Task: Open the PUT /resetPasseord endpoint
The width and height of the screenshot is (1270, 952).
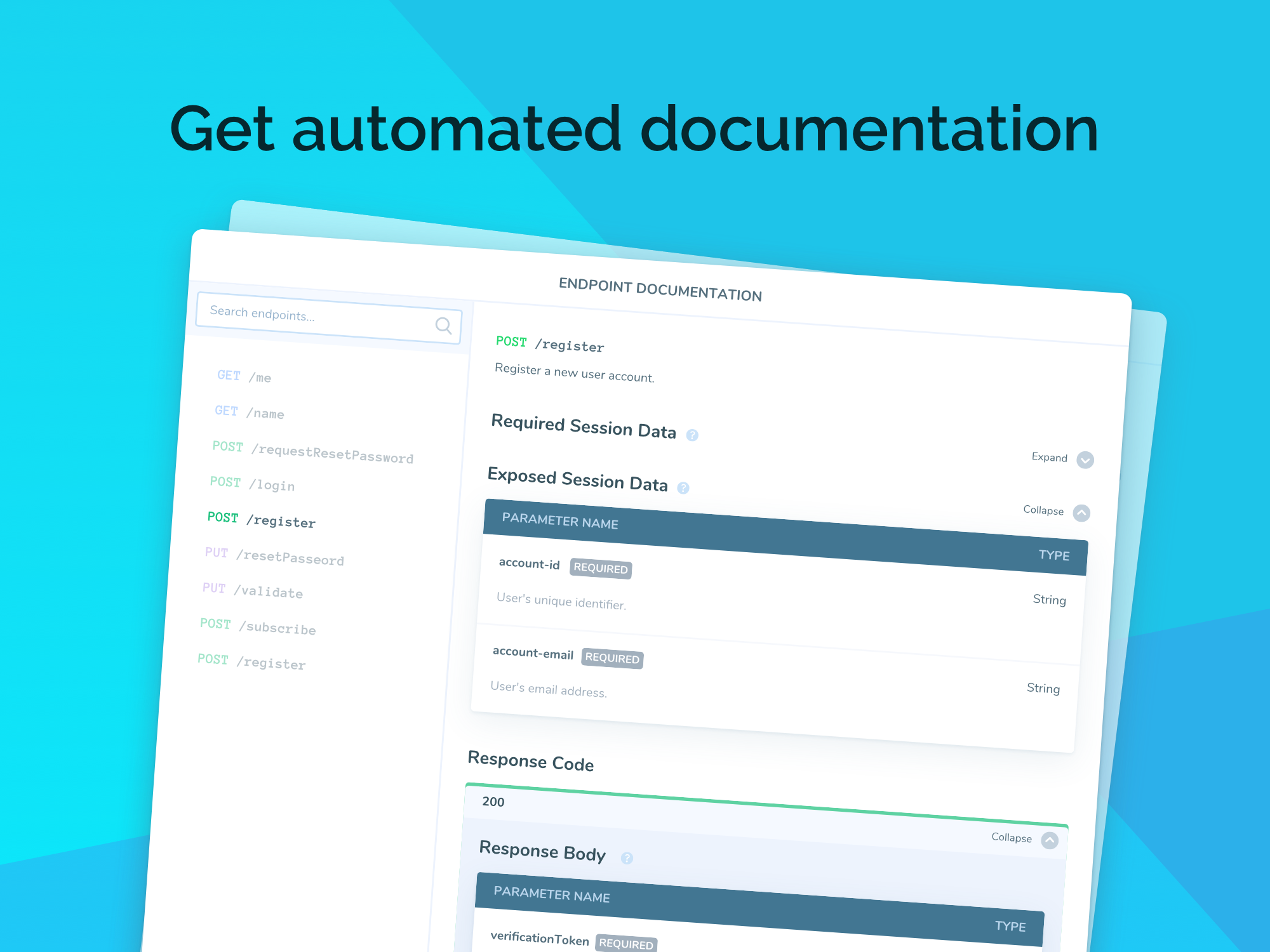Action: (x=274, y=556)
